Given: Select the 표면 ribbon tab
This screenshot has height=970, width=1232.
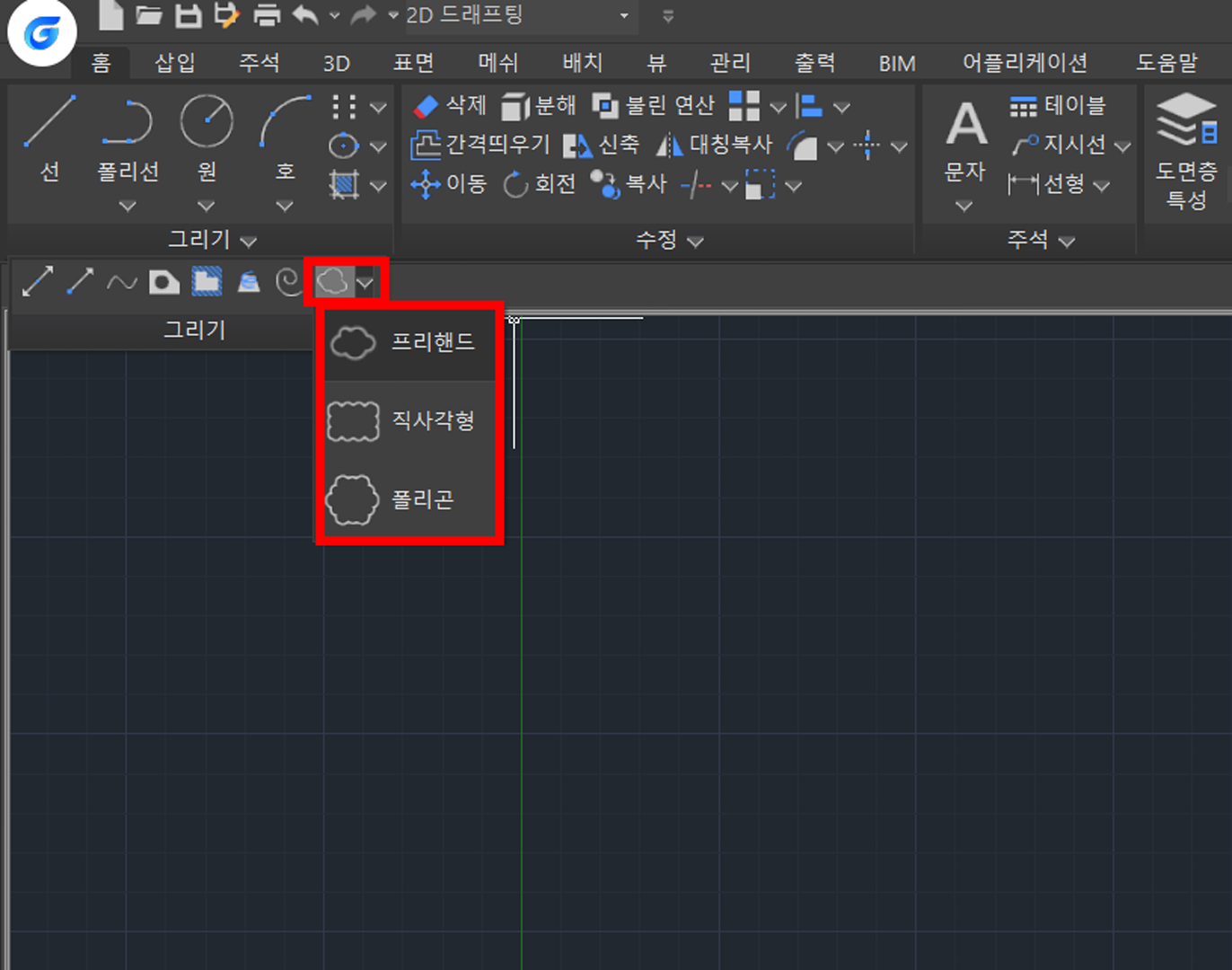Looking at the screenshot, I should pyautogui.click(x=414, y=62).
